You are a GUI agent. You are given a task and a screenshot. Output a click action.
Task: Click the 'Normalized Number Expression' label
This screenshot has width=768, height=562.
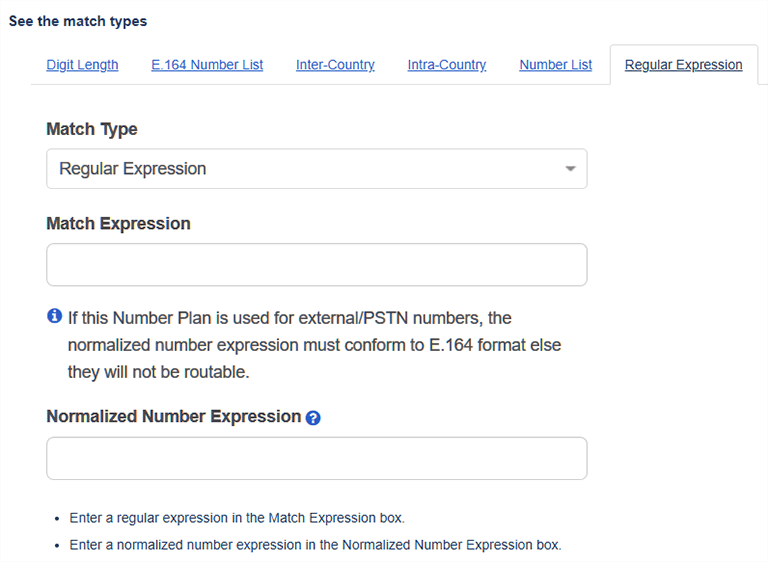click(173, 416)
